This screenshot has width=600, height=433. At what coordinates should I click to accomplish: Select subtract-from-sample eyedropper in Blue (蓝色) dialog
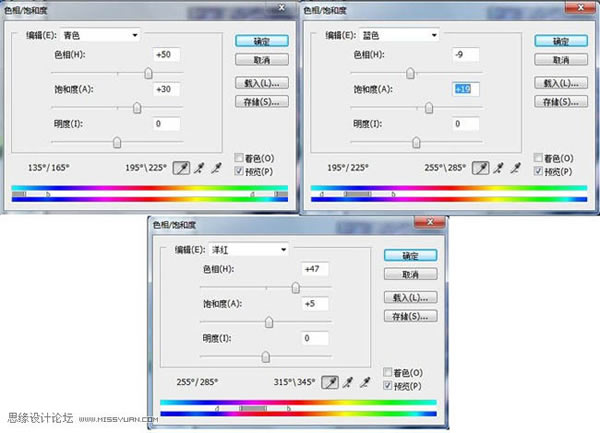click(516, 168)
